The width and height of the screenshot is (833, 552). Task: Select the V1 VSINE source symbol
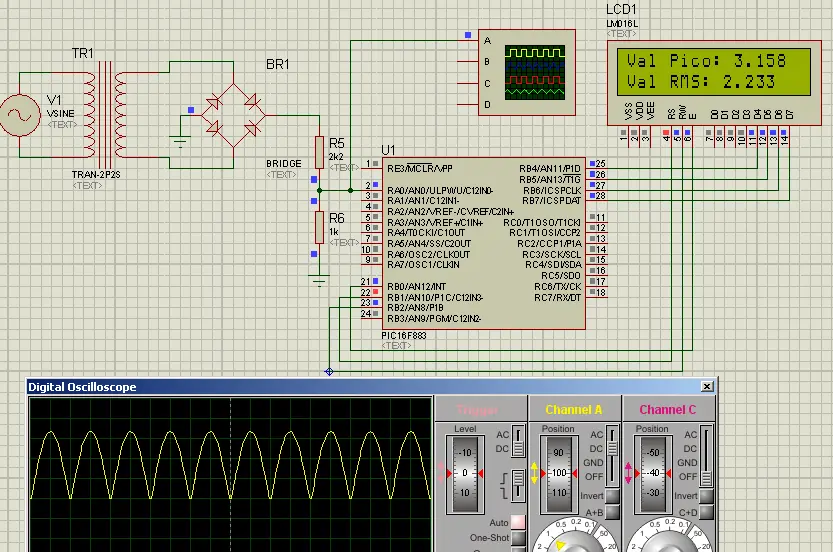tap(20, 115)
